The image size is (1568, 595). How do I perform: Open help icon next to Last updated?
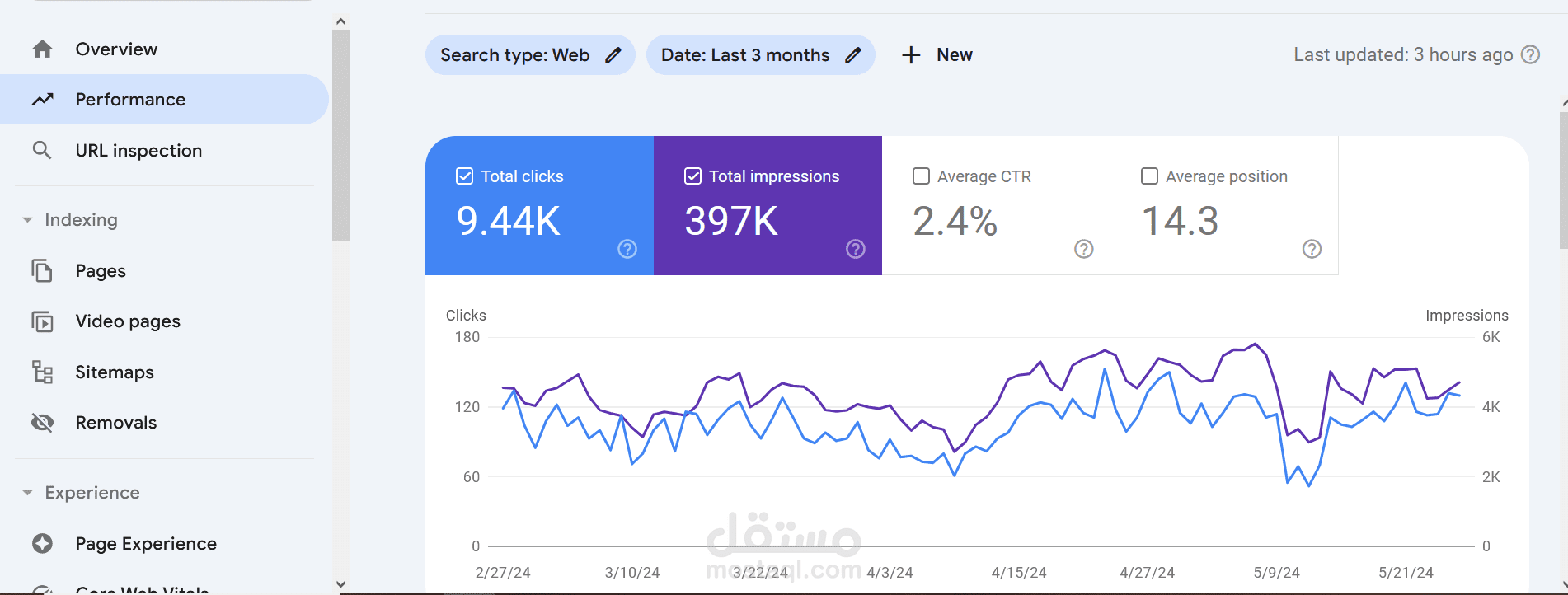pos(1530,54)
